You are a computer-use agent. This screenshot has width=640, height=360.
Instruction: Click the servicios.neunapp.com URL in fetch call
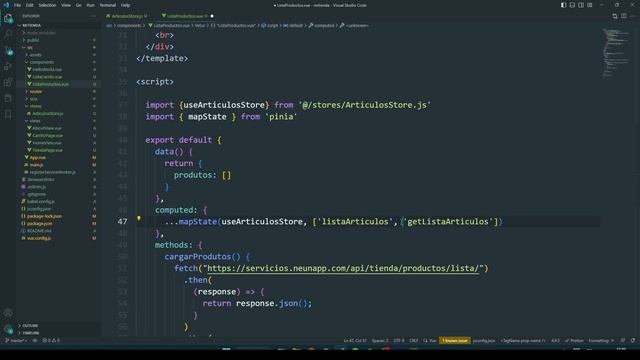pos(342,268)
